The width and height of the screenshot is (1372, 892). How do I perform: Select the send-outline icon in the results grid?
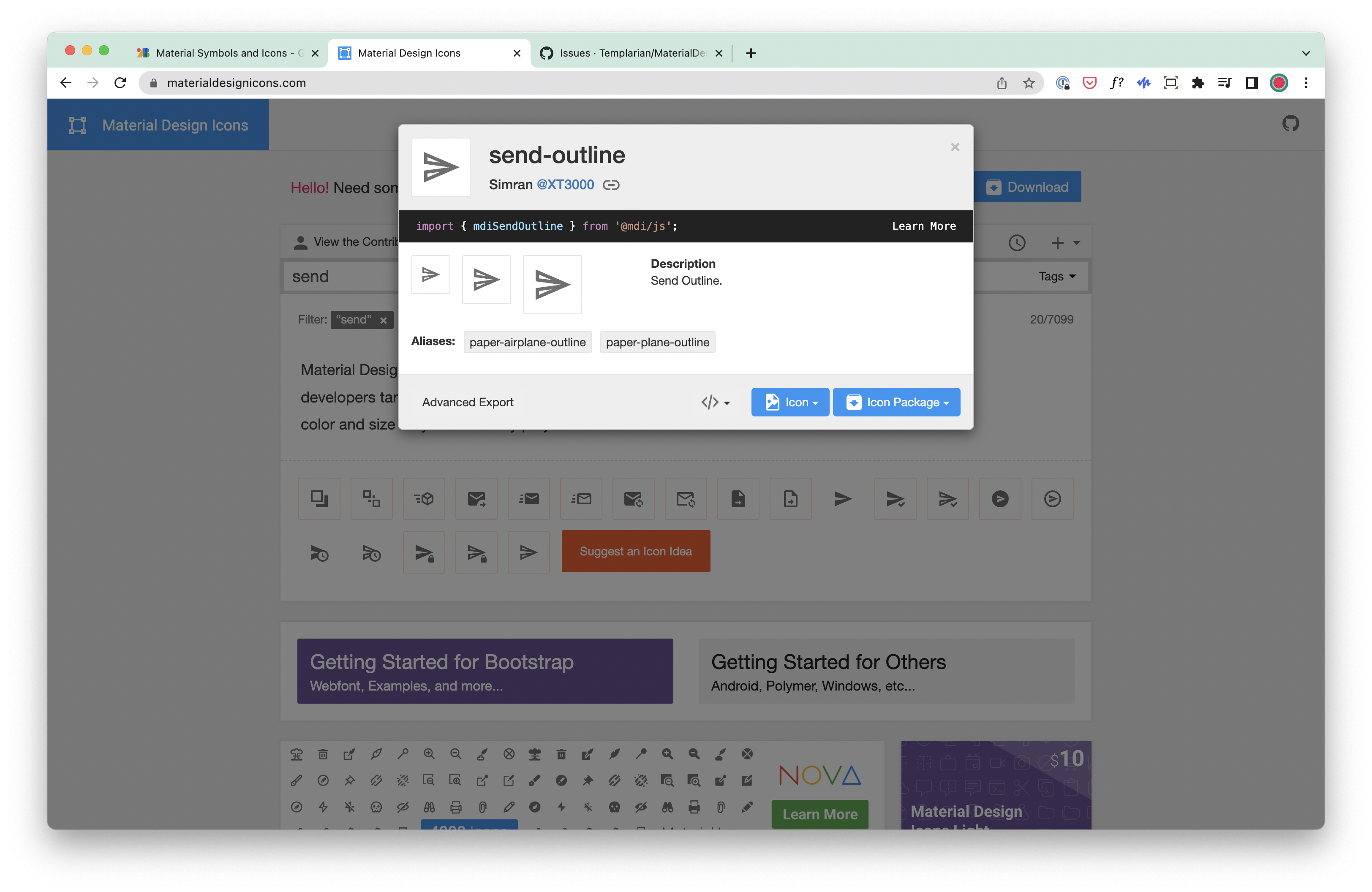528,552
